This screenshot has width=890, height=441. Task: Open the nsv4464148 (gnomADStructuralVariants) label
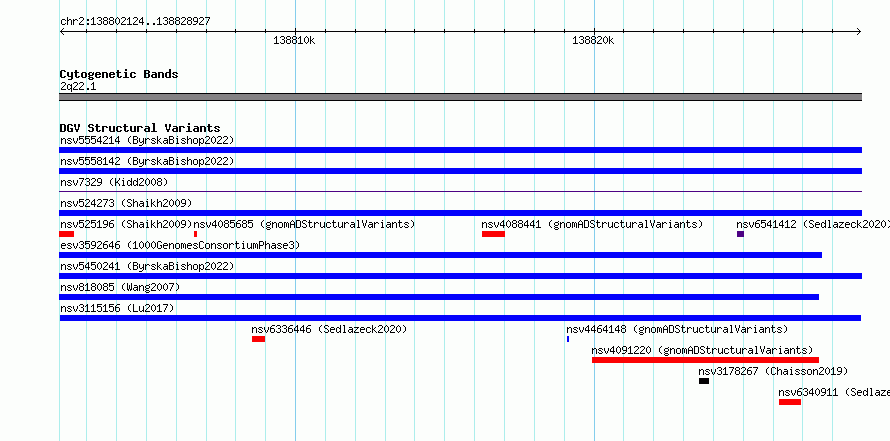click(677, 329)
